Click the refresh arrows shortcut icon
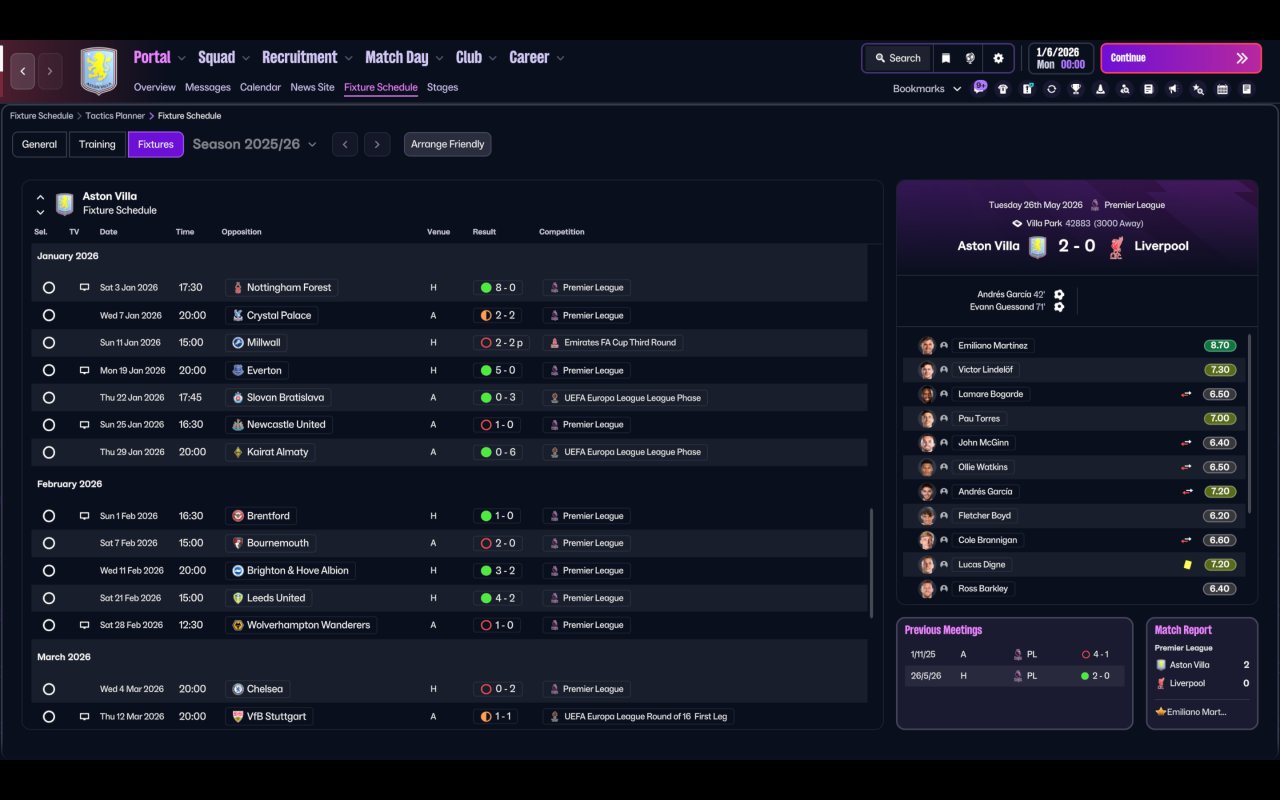 pos(1051,89)
